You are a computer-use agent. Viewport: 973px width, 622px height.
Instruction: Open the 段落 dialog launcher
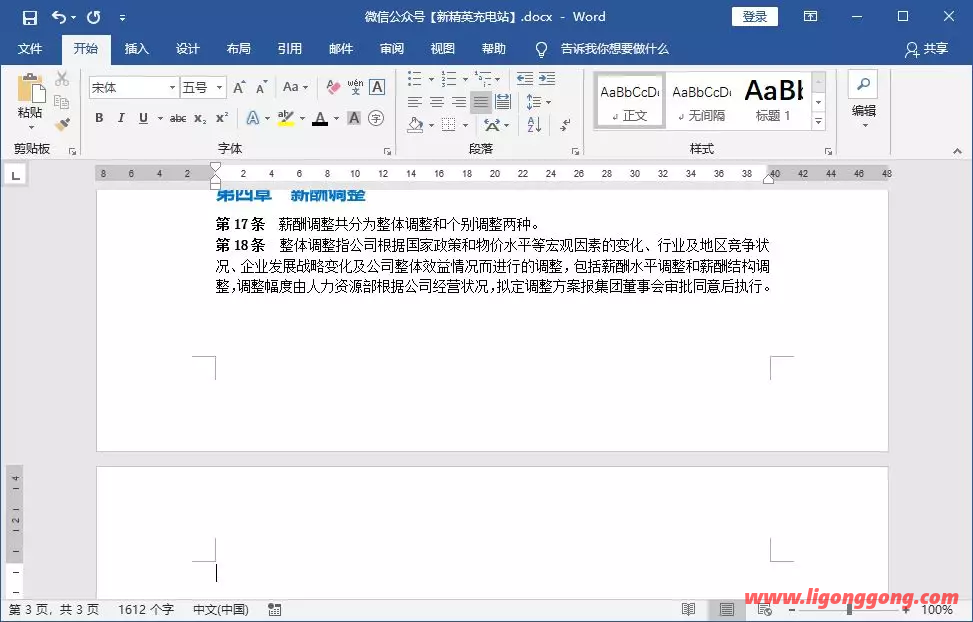[x=575, y=151]
